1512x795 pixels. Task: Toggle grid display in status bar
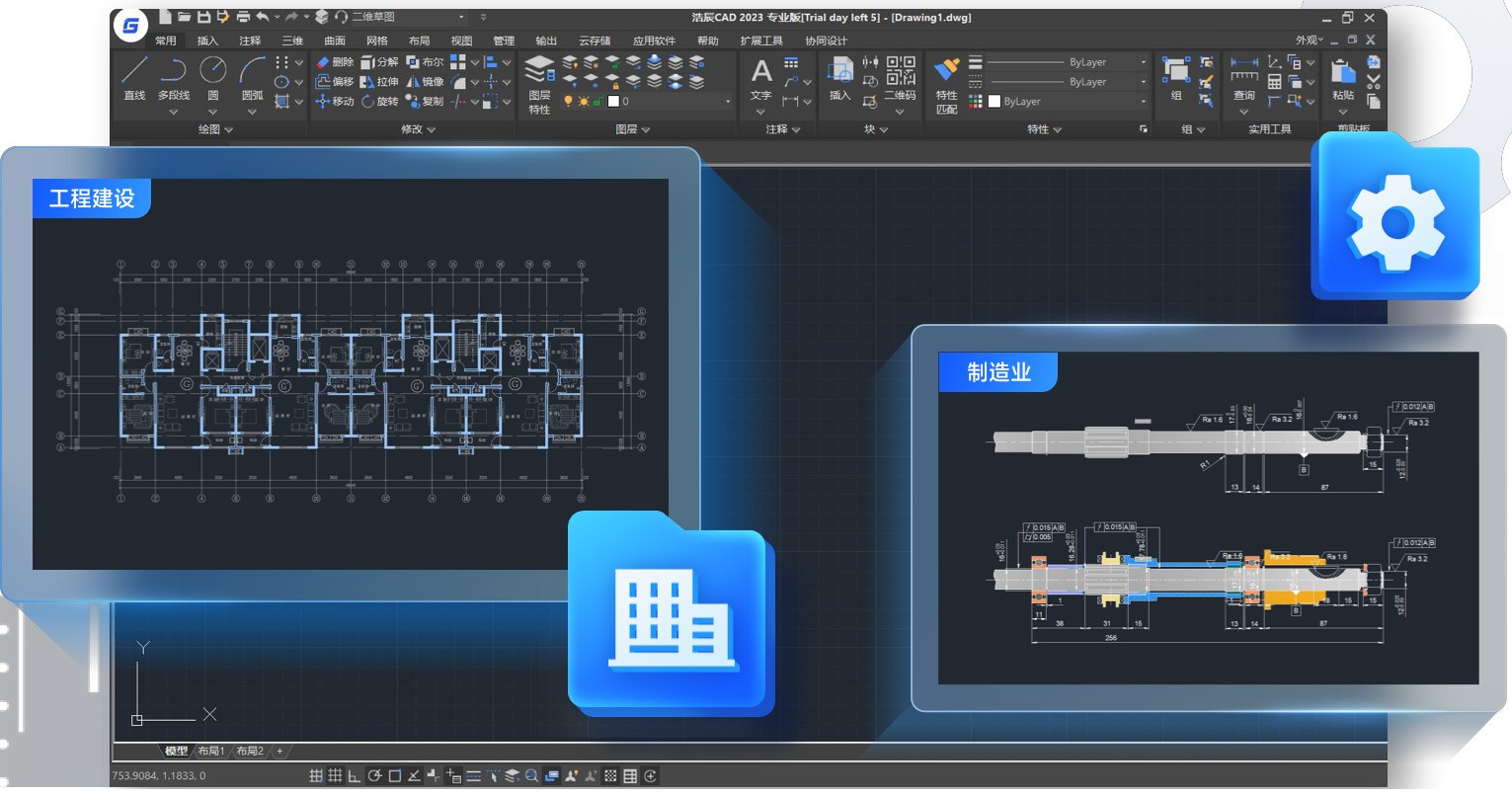tap(333, 776)
